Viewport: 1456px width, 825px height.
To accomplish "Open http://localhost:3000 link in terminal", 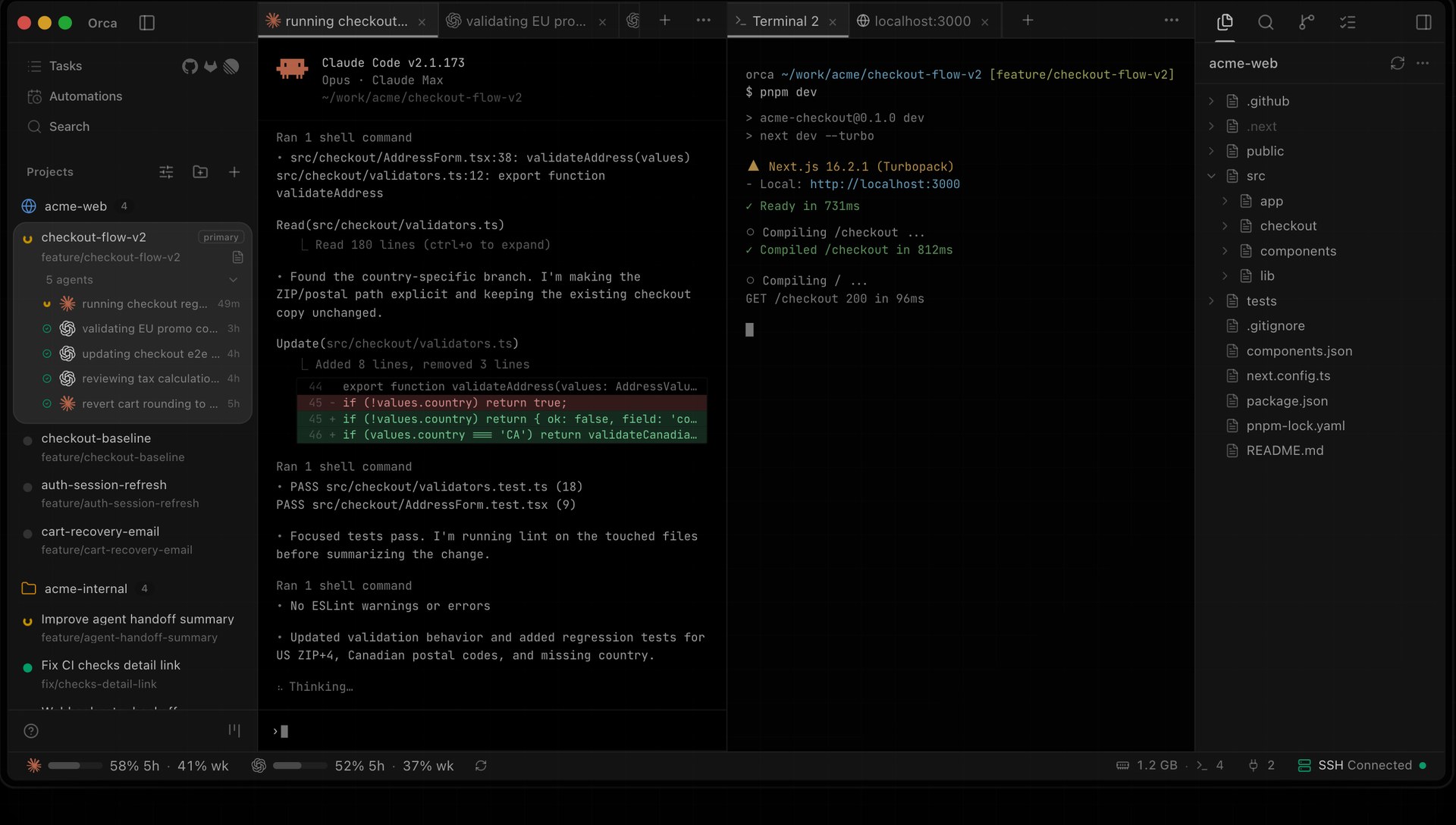I will tap(885, 184).
